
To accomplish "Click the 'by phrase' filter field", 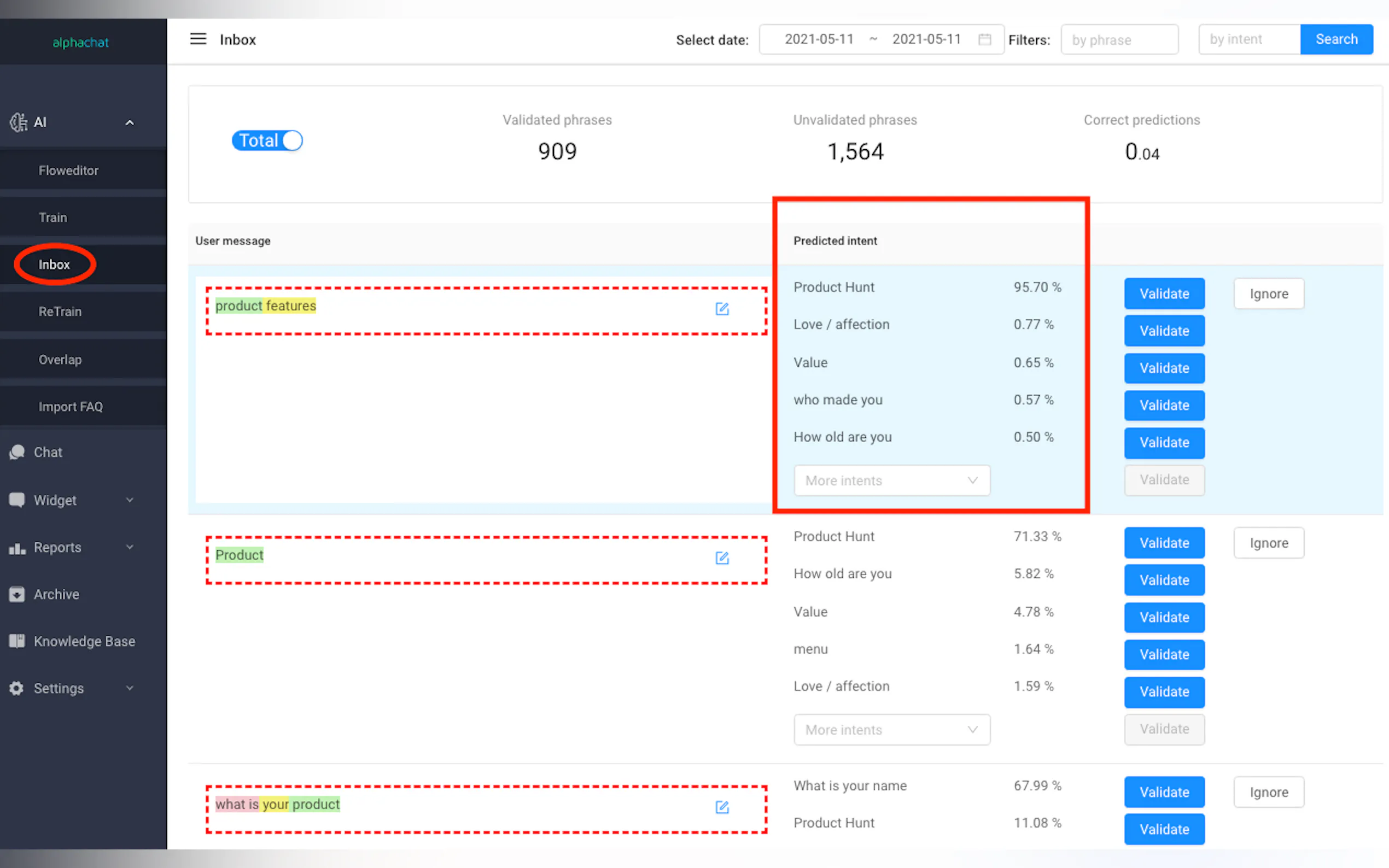I will (1119, 39).
